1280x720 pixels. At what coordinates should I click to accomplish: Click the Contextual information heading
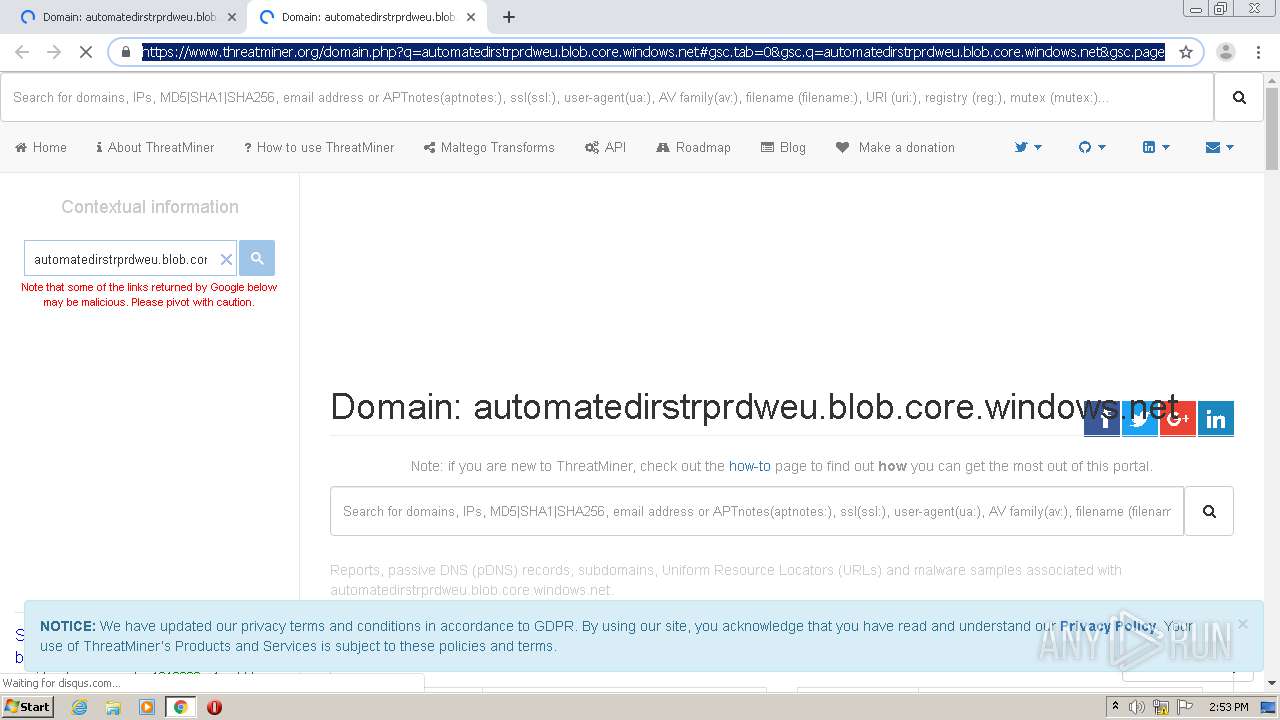click(x=150, y=207)
